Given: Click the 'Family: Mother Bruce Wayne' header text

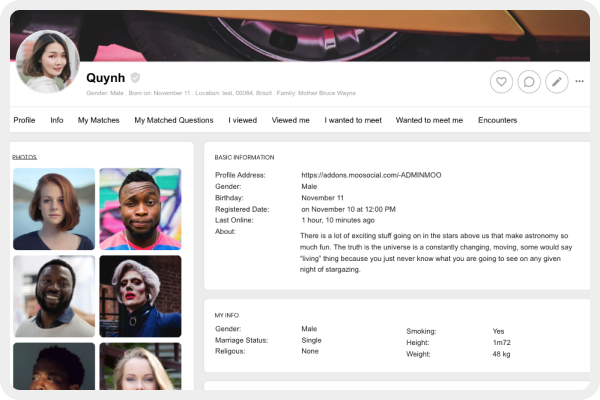Looking at the screenshot, I should [x=316, y=93].
